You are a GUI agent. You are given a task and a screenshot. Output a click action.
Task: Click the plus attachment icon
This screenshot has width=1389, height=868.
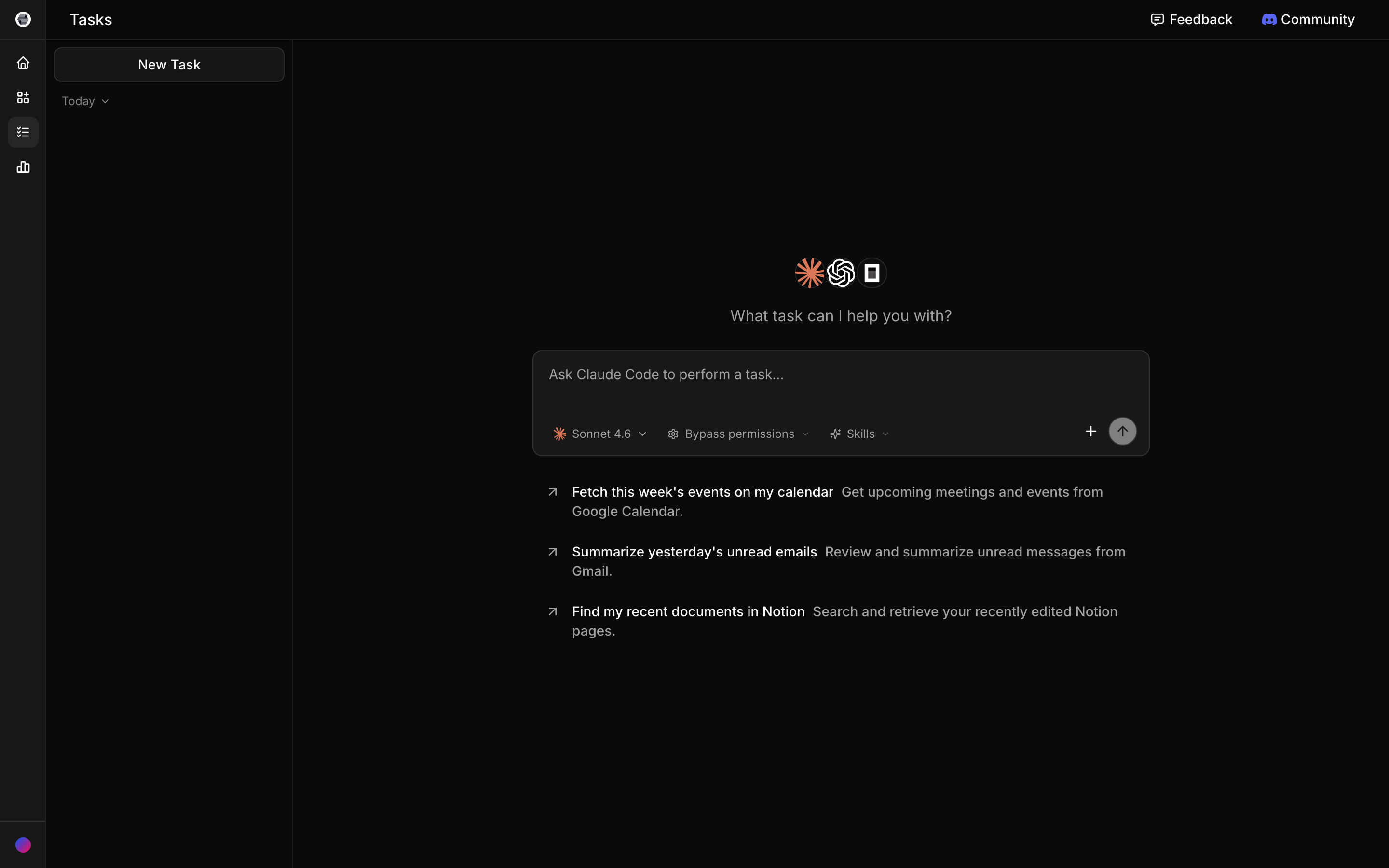click(1090, 431)
